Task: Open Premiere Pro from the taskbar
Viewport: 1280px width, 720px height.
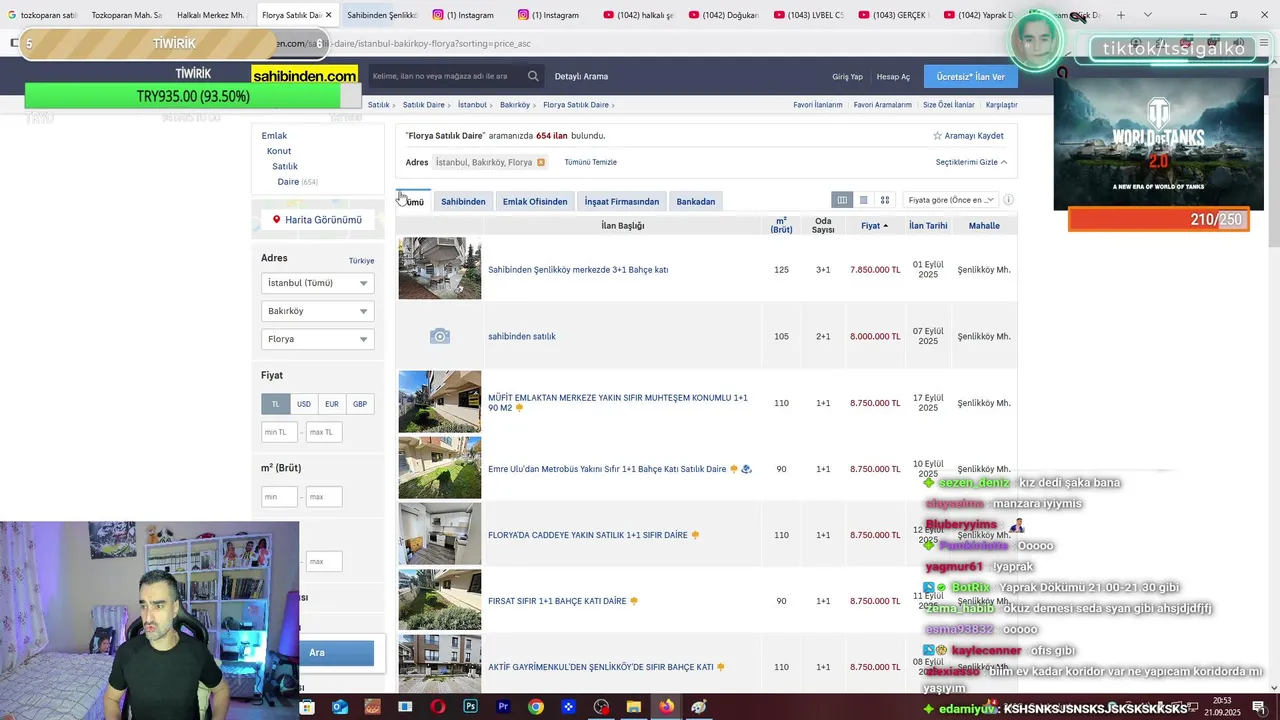Action: [x=503, y=707]
